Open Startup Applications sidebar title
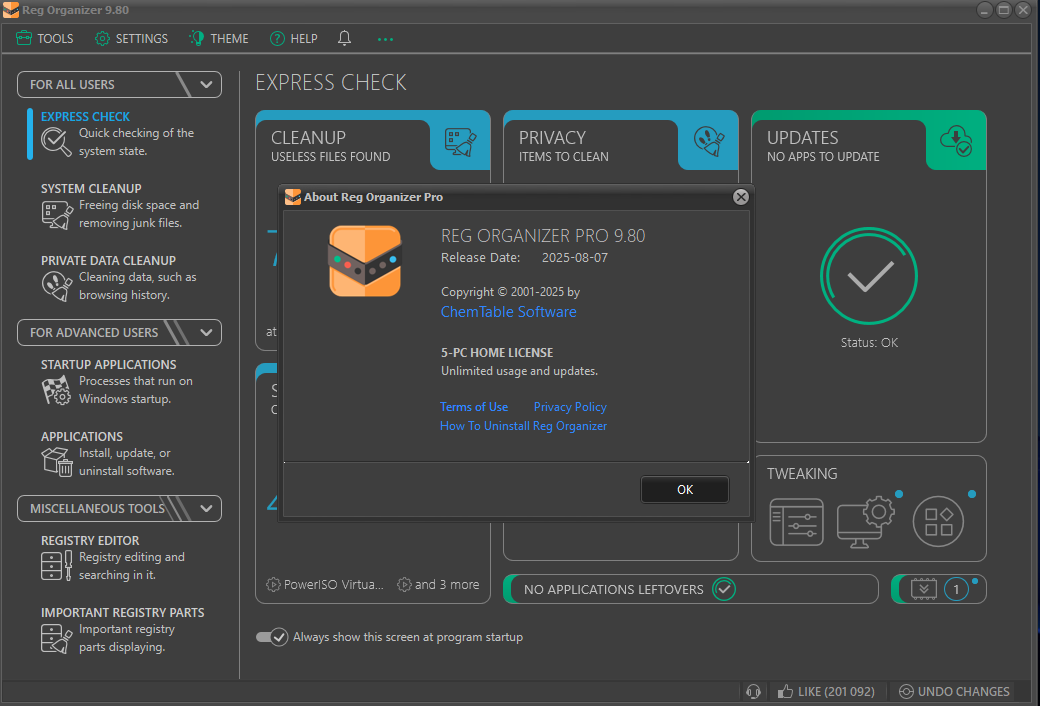This screenshot has height=706, width=1040. 109,364
